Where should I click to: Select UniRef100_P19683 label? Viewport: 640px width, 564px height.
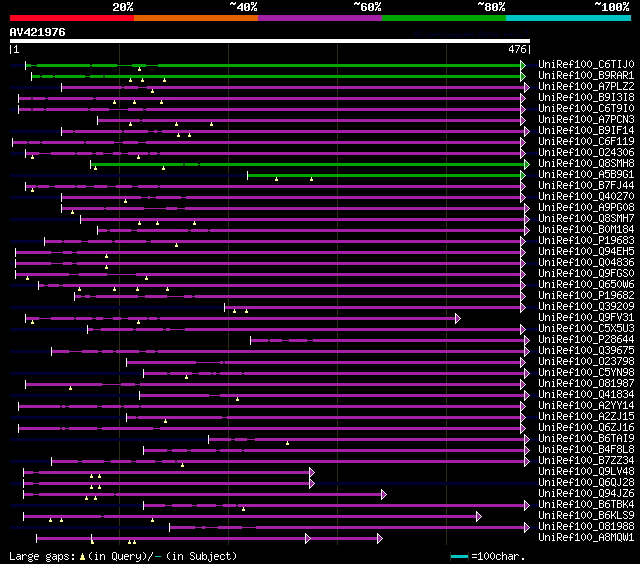(586, 241)
